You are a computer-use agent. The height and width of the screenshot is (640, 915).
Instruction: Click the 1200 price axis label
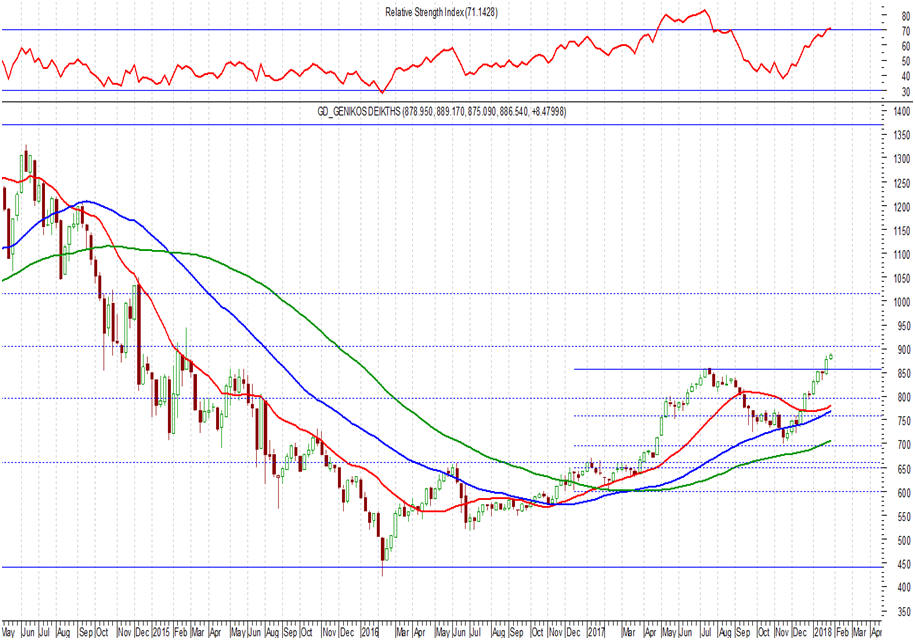click(902, 207)
